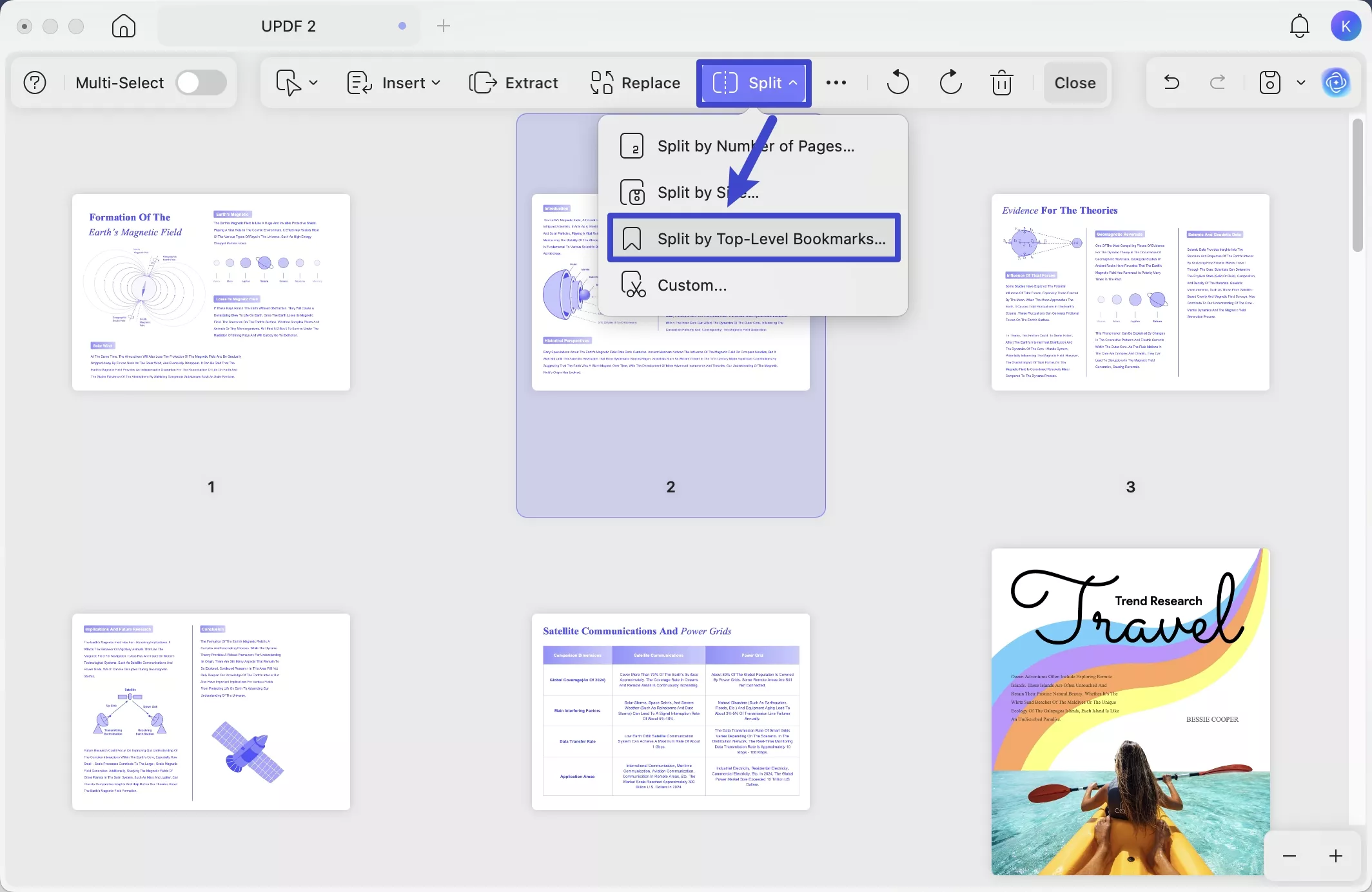The height and width of the screenshot is (892, 1372).
Task: Open the help question mark icon
Action: click(x=35, y=83)
